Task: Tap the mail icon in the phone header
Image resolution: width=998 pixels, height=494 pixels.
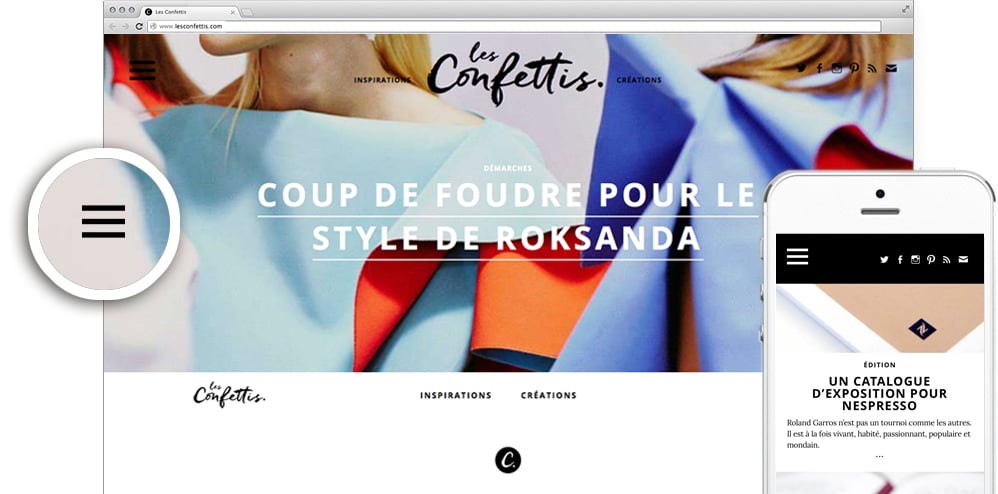Action: click(963, 259)
